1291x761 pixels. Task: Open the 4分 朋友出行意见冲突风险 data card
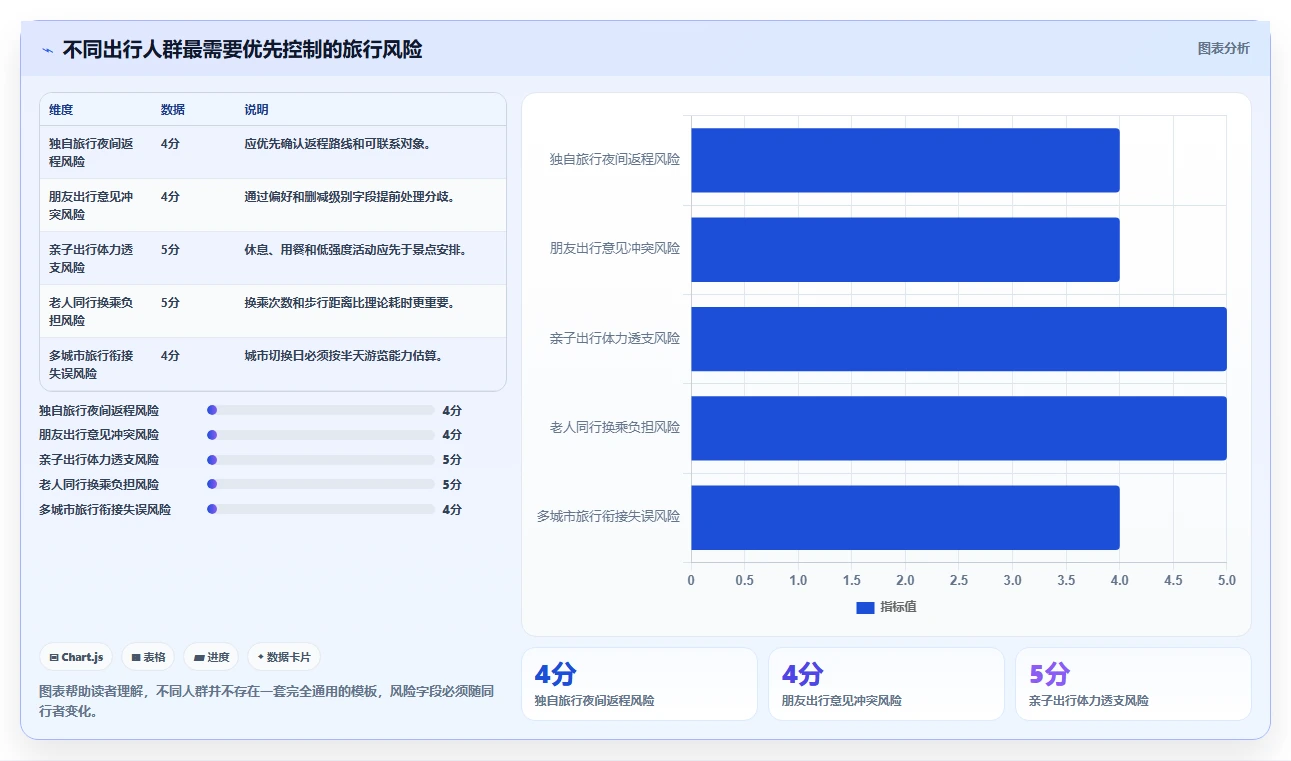coord(886,684)
